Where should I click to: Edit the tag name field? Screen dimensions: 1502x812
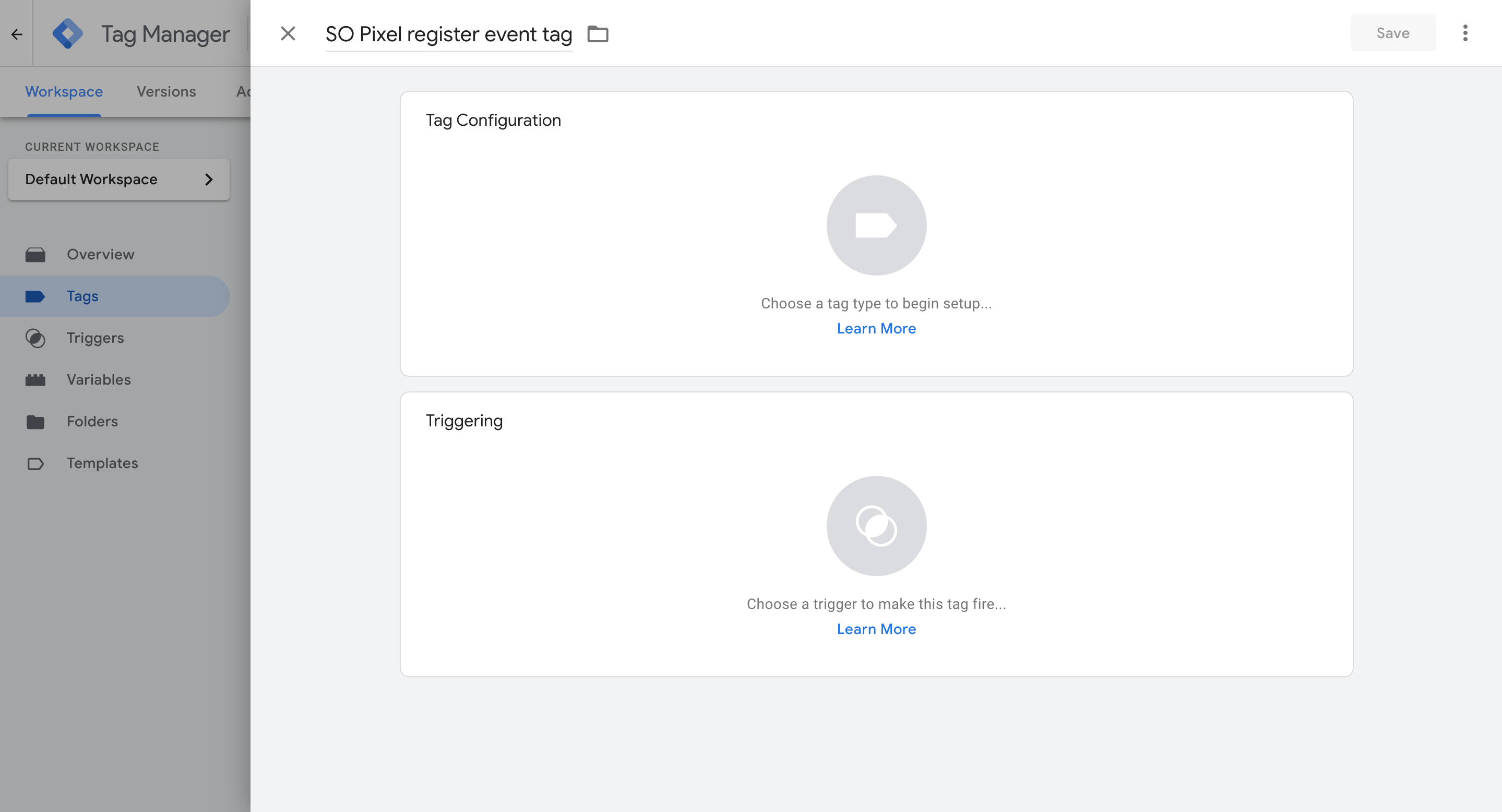click(448, 34)
